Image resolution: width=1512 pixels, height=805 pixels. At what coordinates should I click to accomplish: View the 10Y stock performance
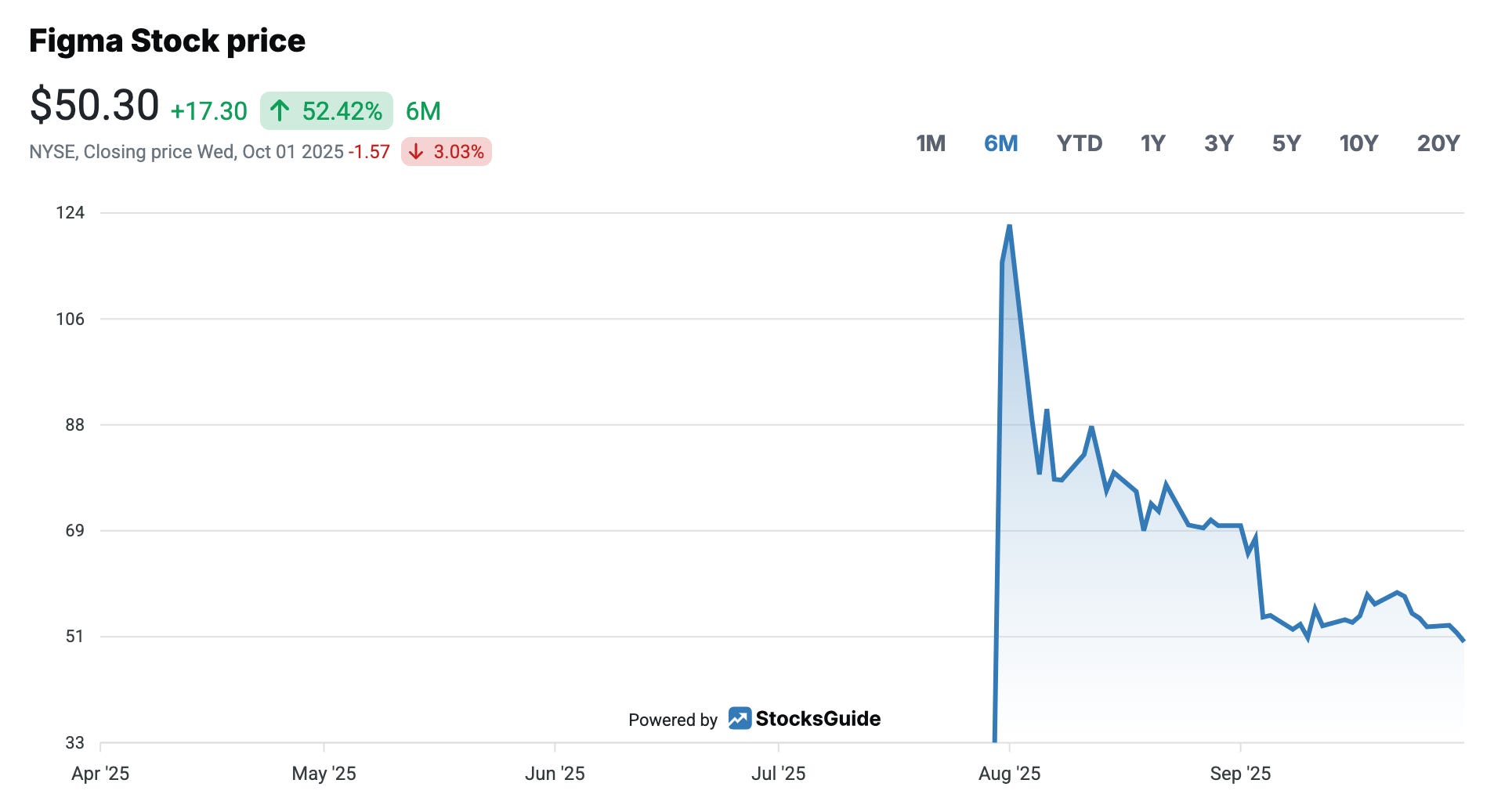[1357, 144]
